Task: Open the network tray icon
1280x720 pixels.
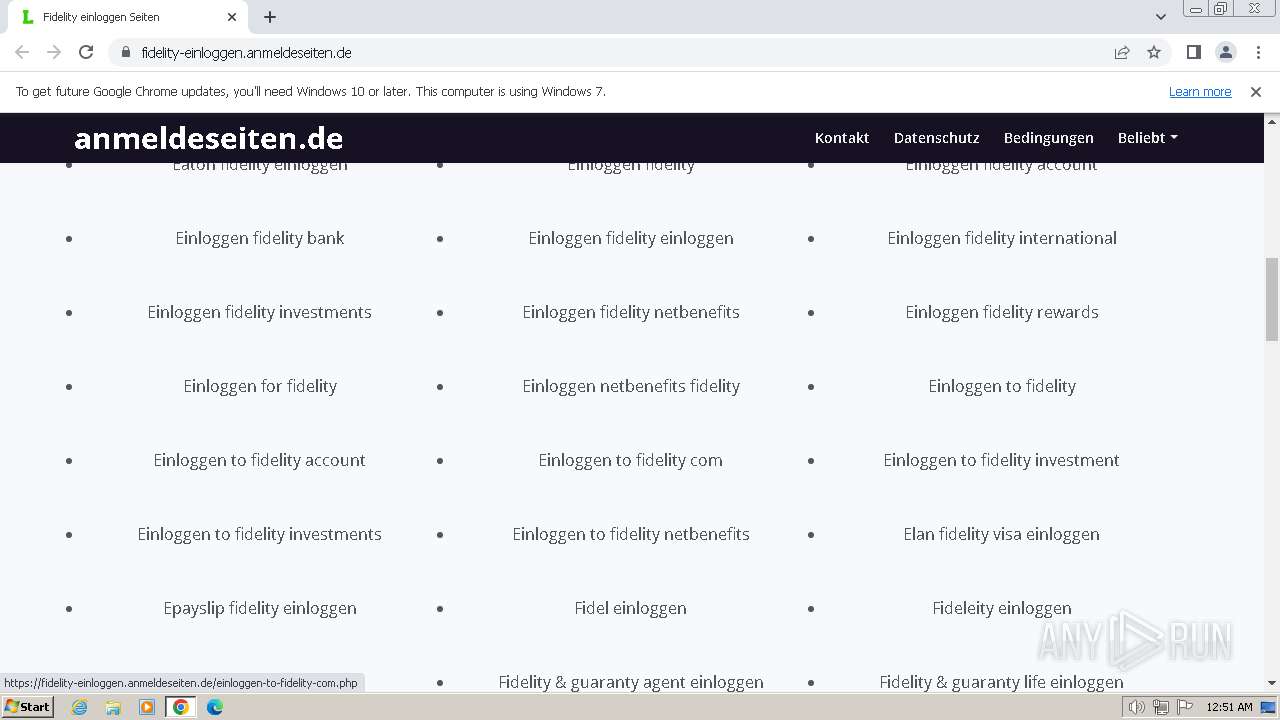Action: 1161,707
